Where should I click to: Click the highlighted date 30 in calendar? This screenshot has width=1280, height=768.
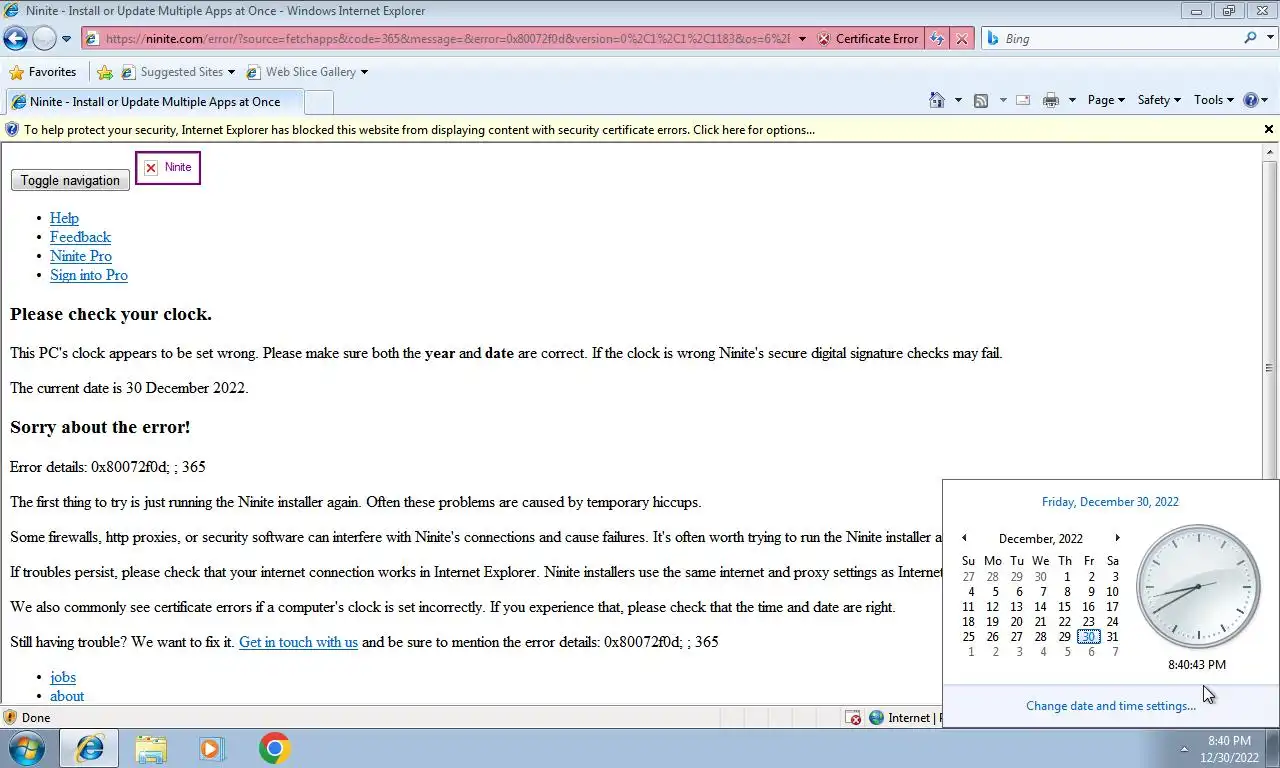pos(1089,637)
